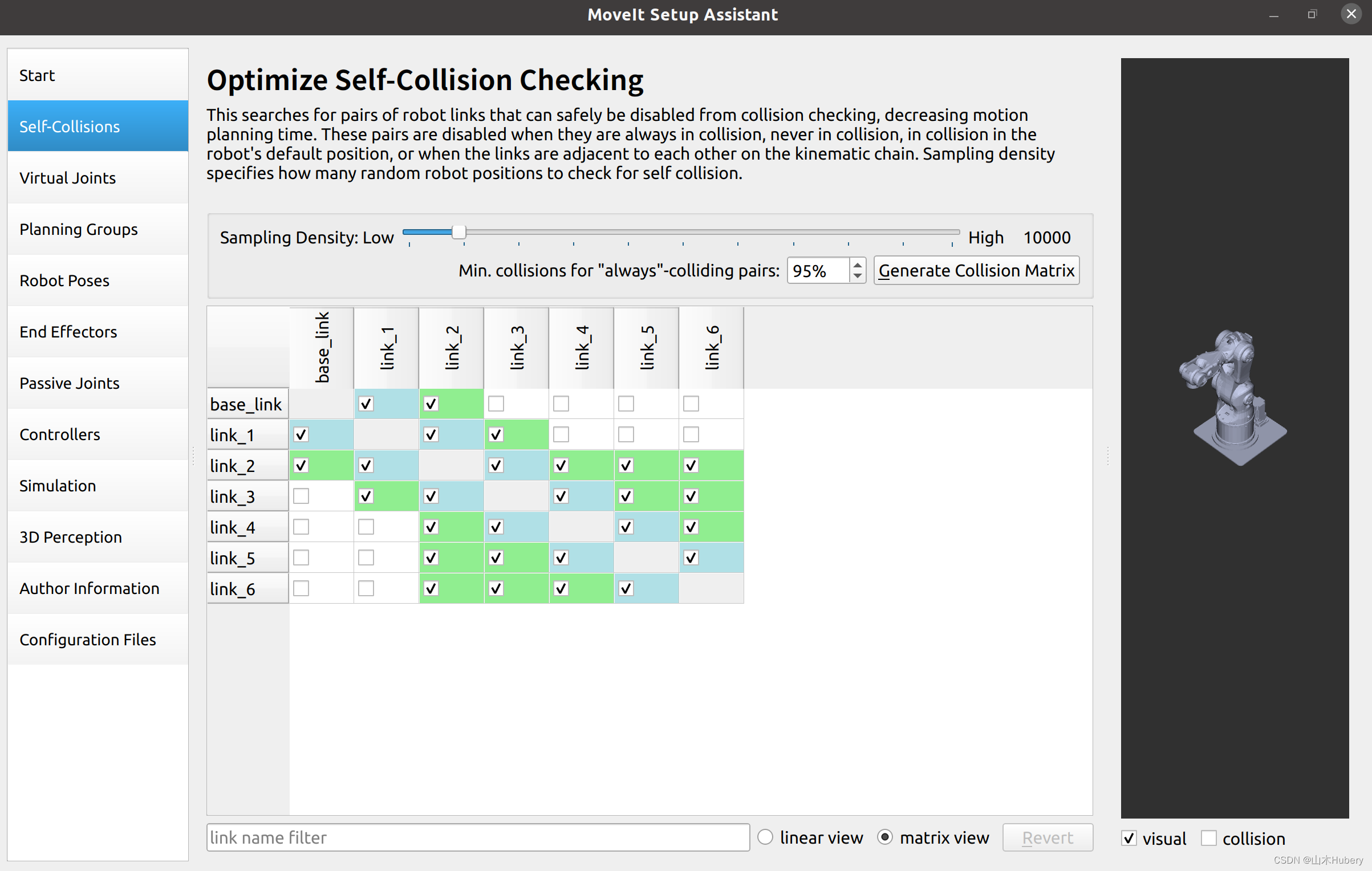Maximize the MoveIt Setup Assistant window
The image size is (1372, 871).
(1312, 14)
